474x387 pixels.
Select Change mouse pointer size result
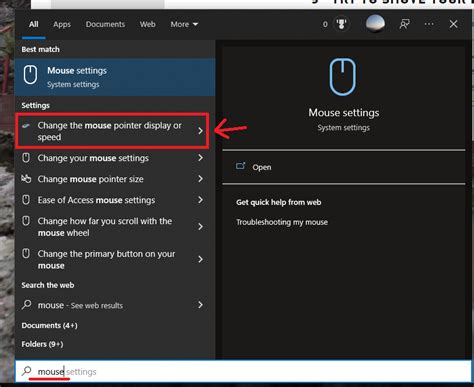(115, 179)
